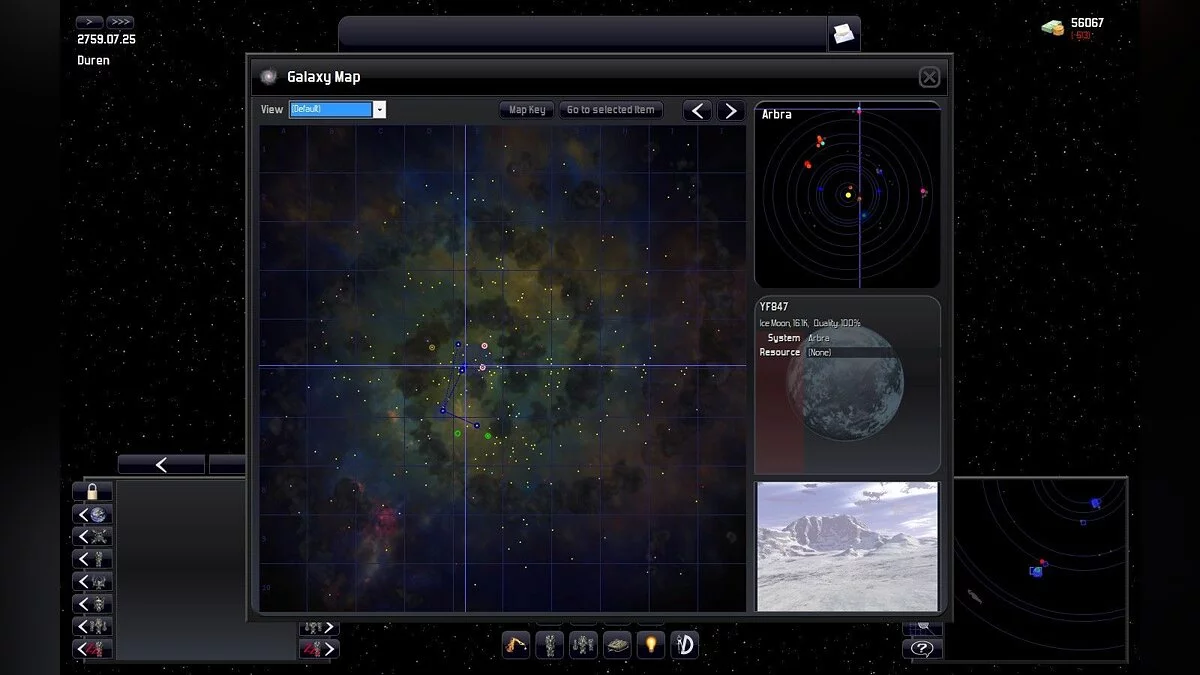Go to previous item in Galaxy Map

pos(698,110)
